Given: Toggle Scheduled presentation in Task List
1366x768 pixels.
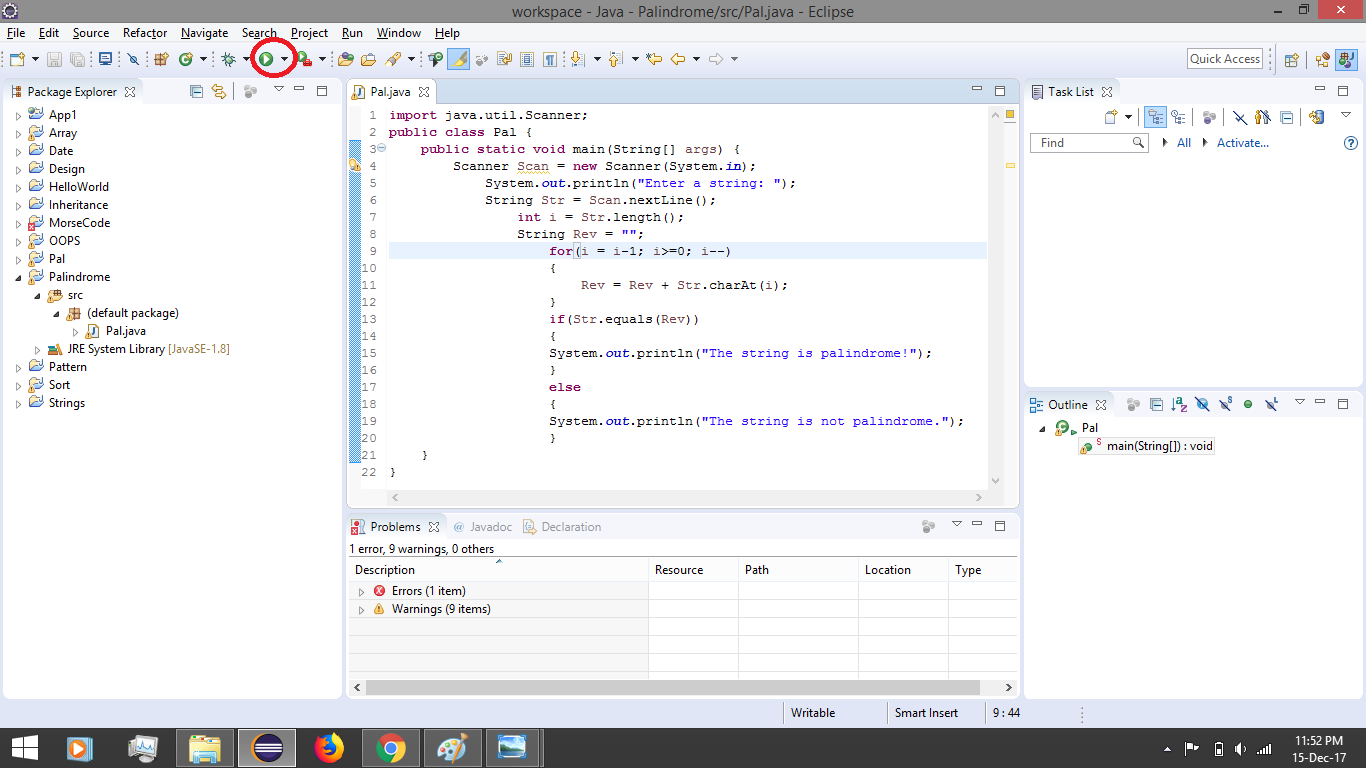Looking at the screenshot, I should click(x=1179, y=117).
